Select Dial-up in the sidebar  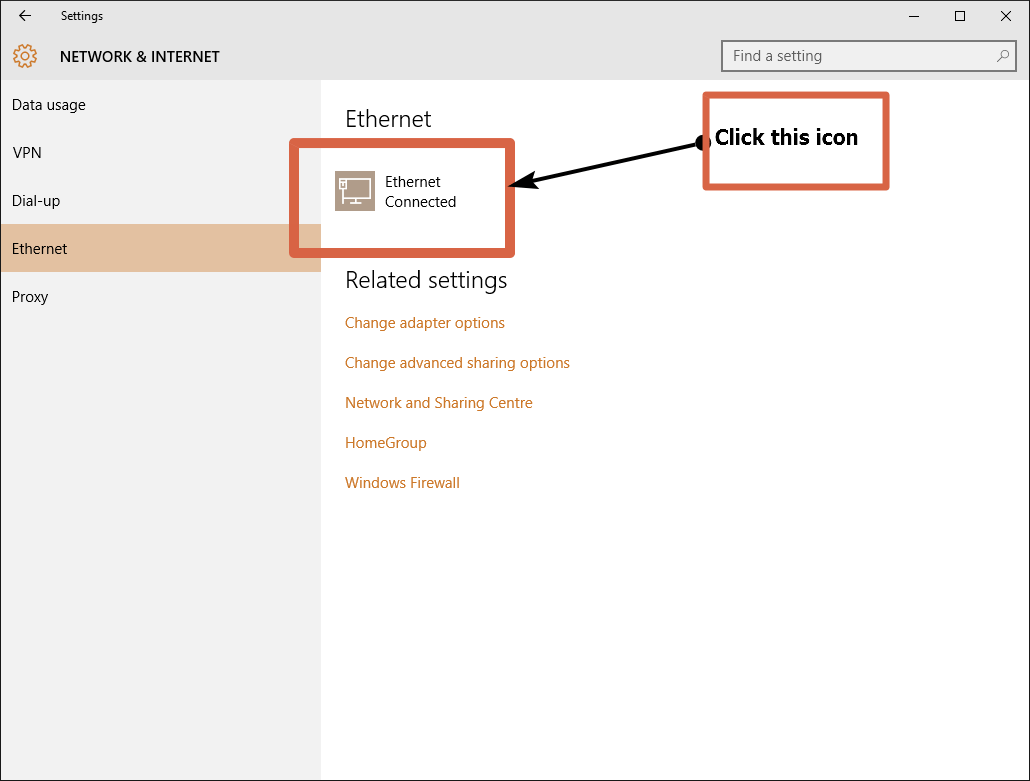pyautogui.click(x=161, y=201)
